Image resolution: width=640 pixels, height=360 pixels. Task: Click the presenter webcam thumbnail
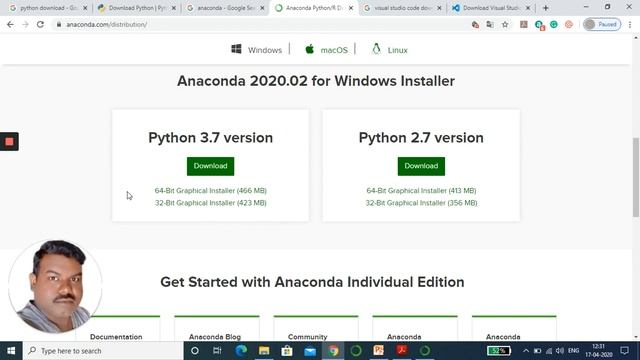(55, 287)
